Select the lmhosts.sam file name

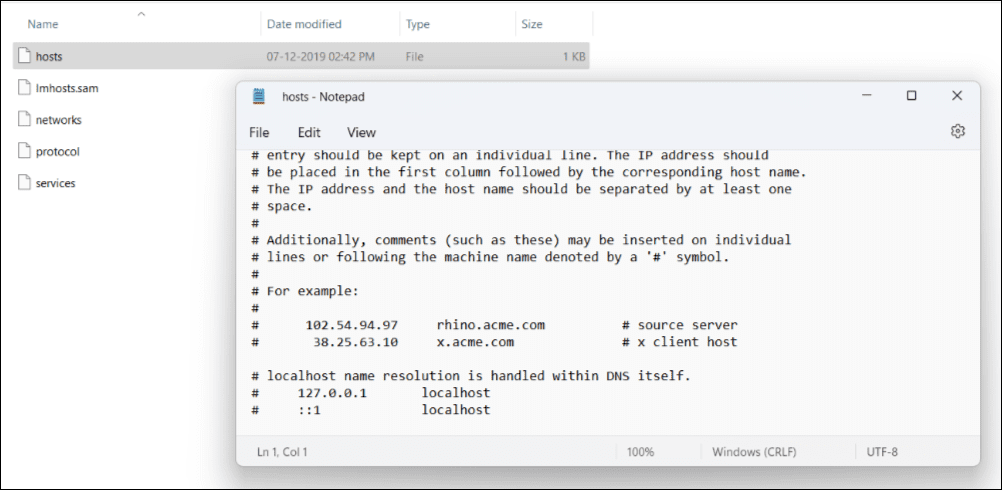click(x=67, y=88)
